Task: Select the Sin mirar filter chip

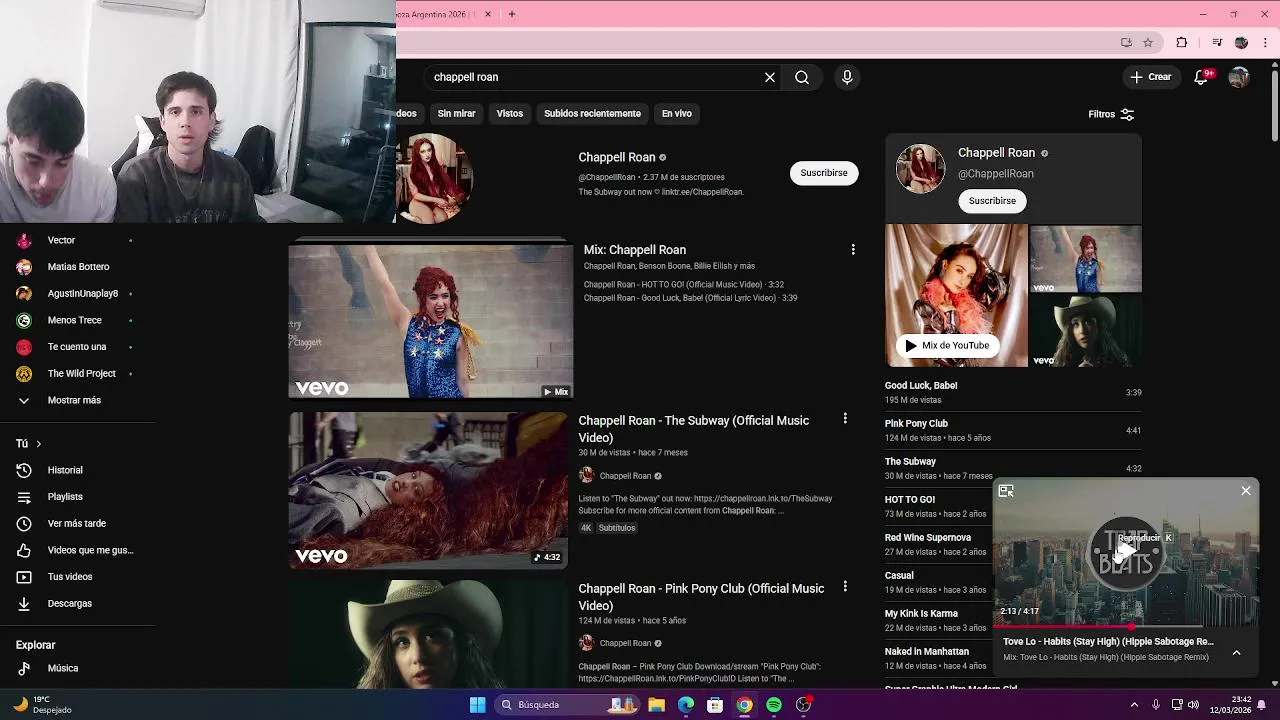Action: [456, 114]
